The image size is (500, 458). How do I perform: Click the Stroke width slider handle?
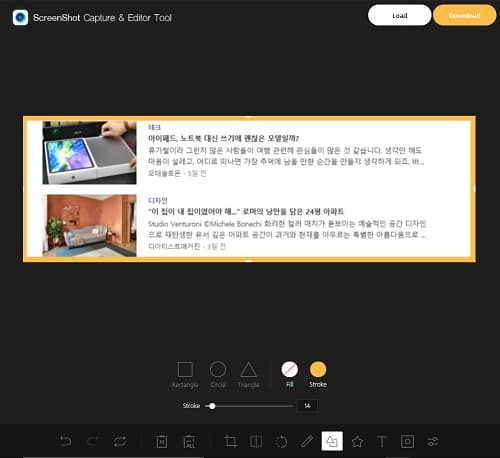(212, 406)
